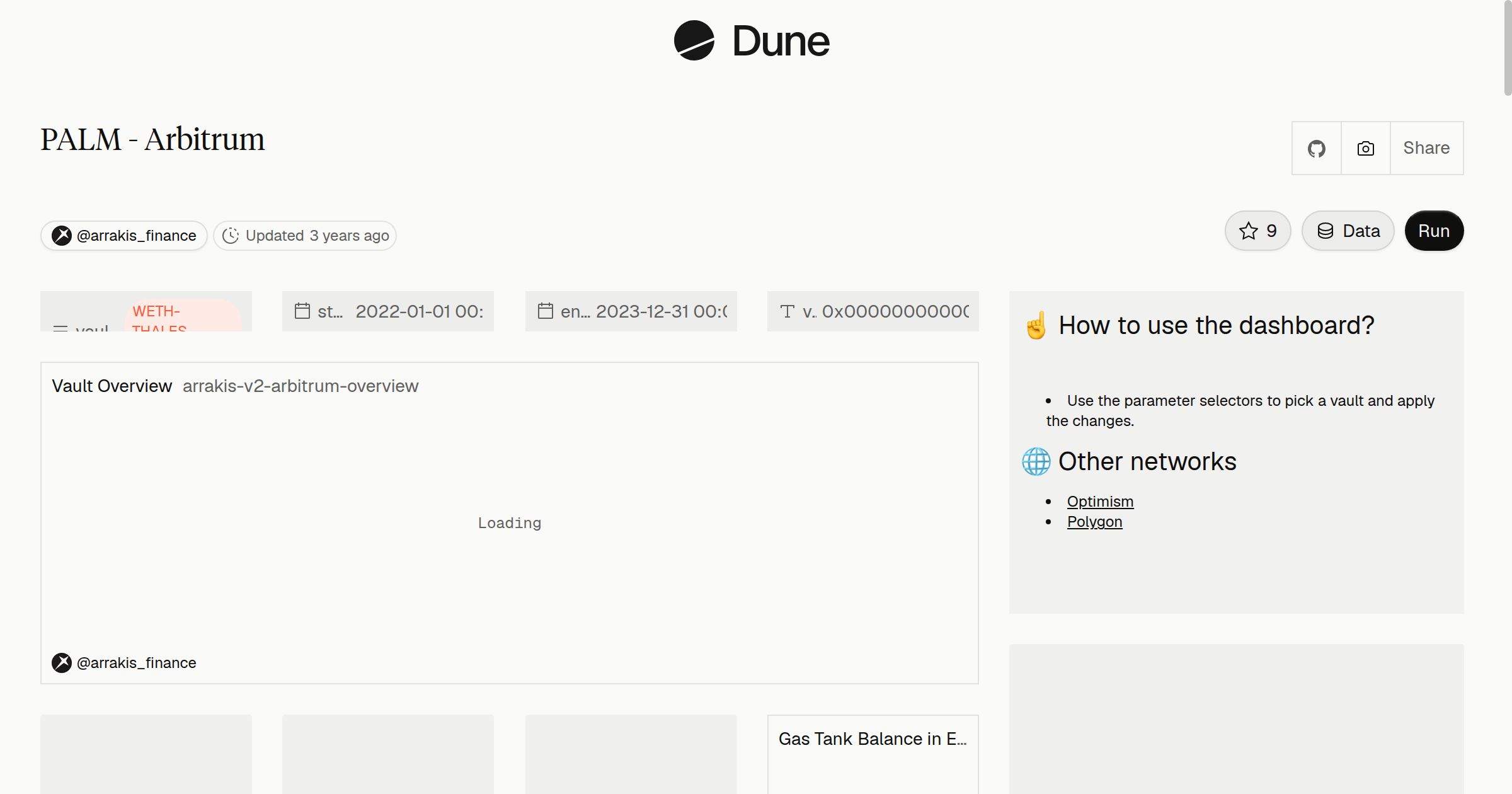Star this dashboard with star icon
The image size is (1512, 794).
pyautogui.click(x=1257, y=231)
